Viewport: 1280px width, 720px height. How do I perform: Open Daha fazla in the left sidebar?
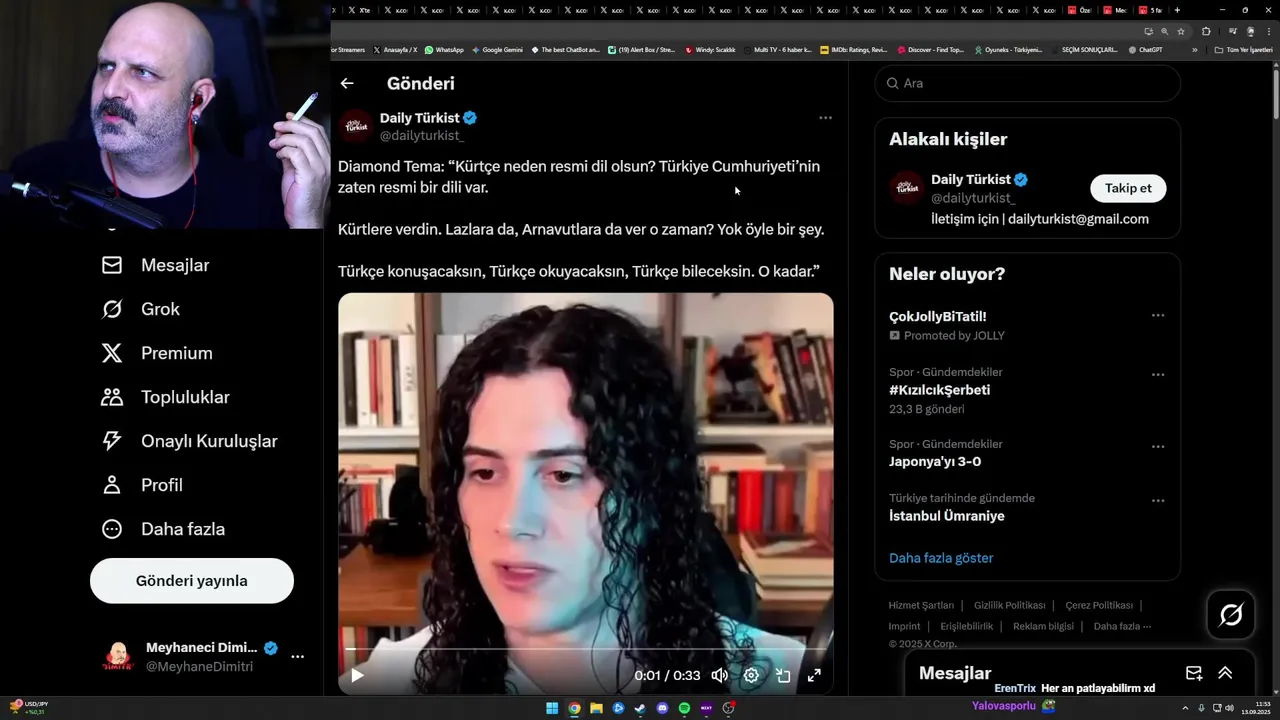[162, 529]
